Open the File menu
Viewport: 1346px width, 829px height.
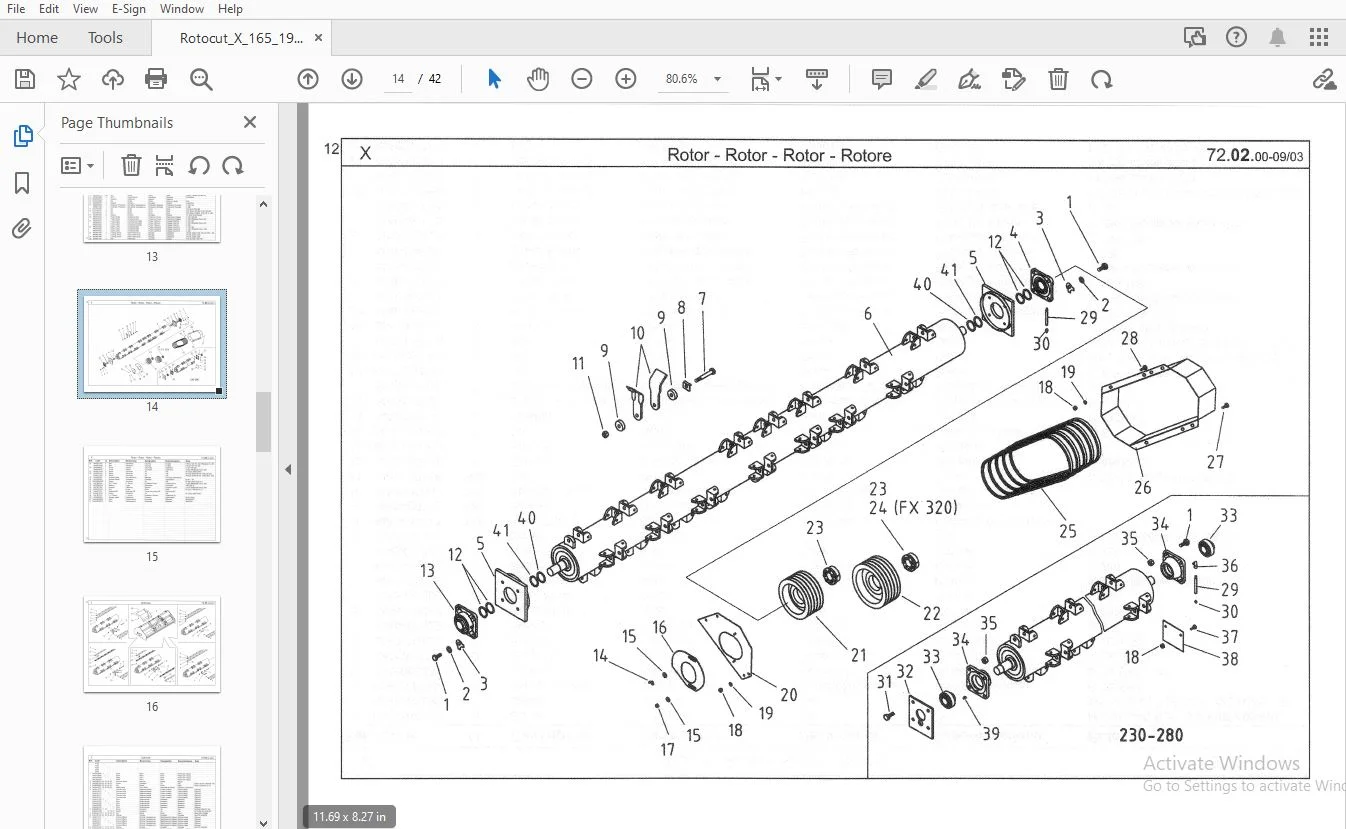15,9
